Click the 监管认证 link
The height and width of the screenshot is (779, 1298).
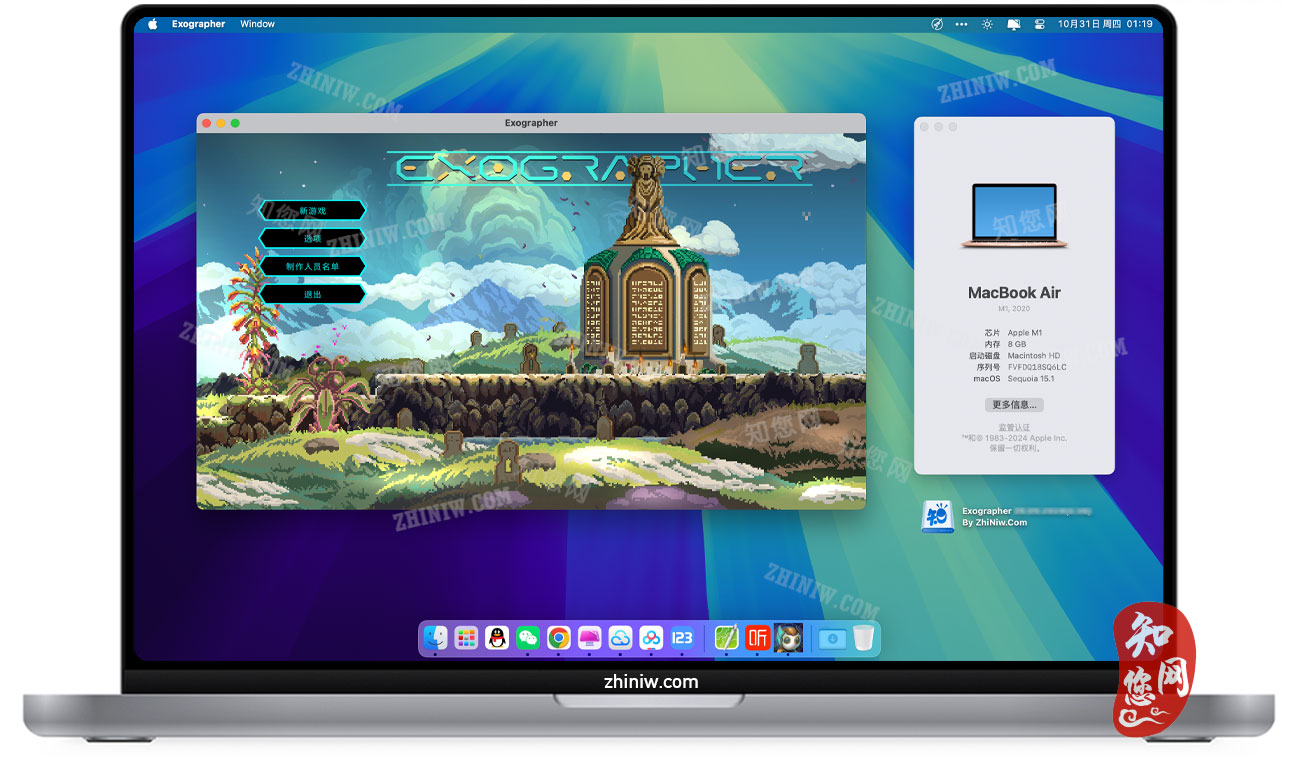(1014, 427)
